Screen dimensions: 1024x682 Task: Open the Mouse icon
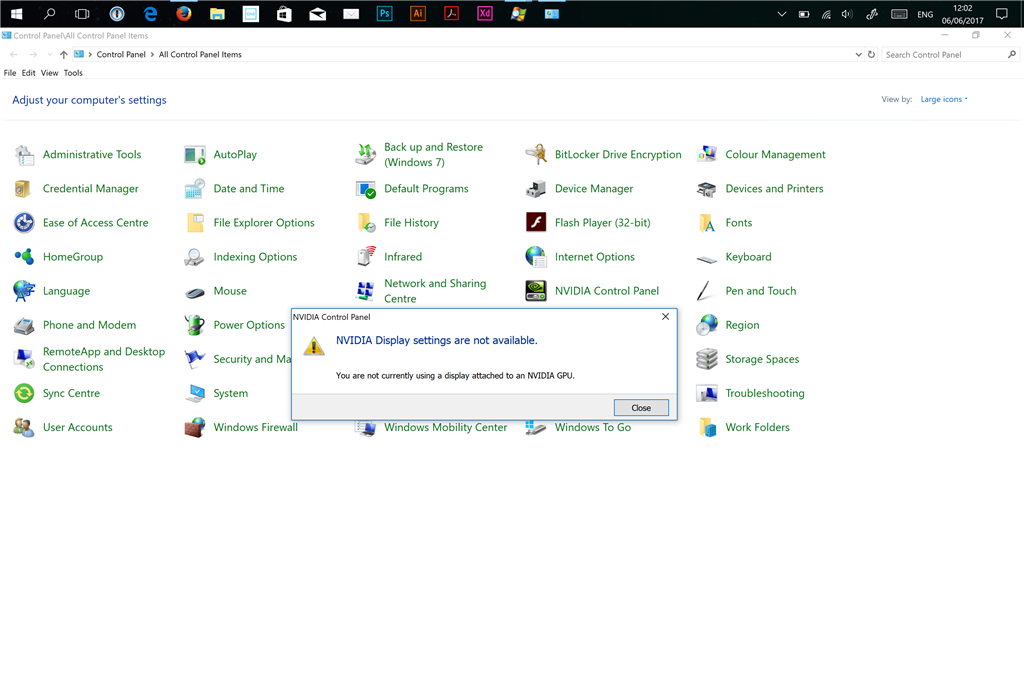tap(195, 293)
